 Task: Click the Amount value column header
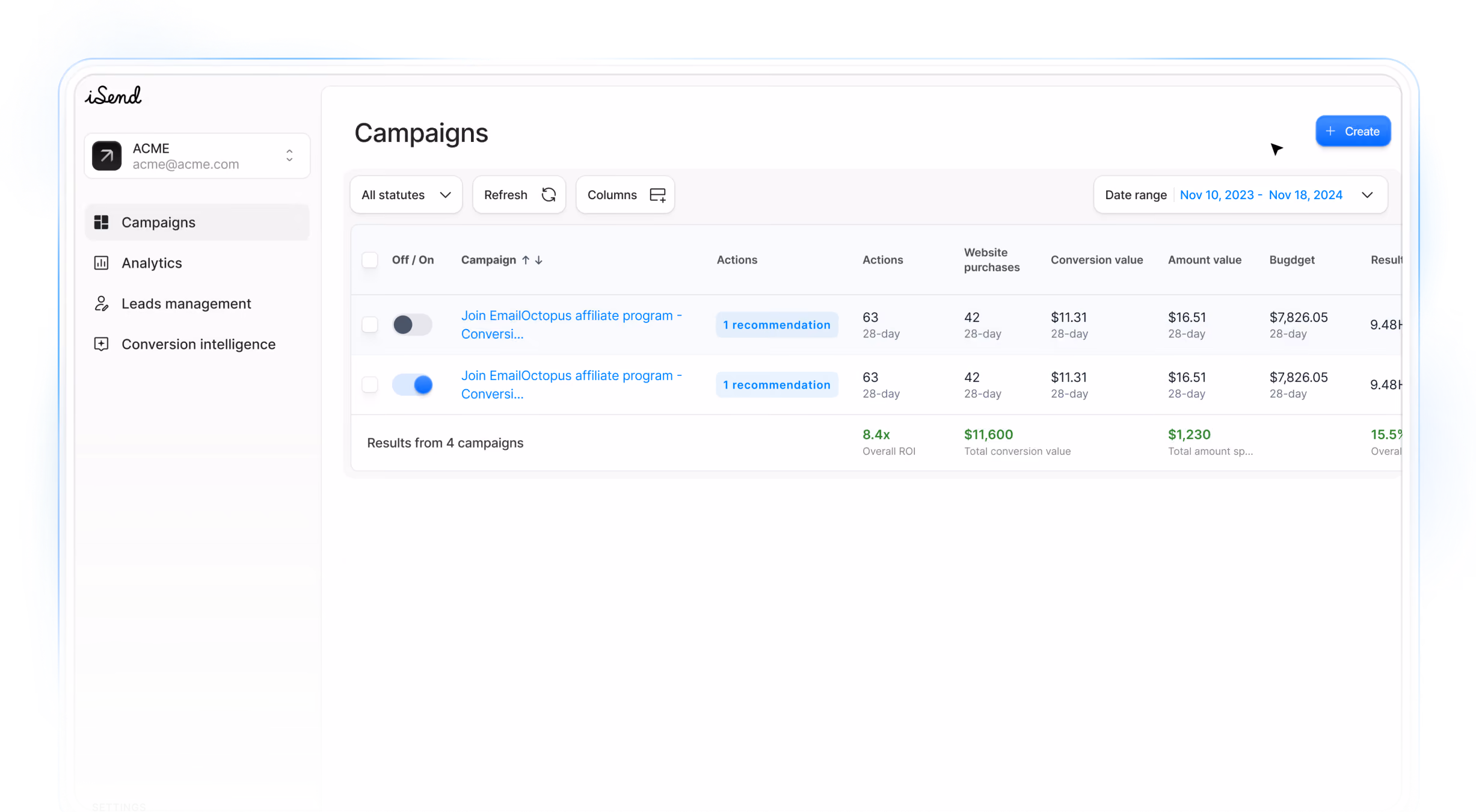point(1204,260)
